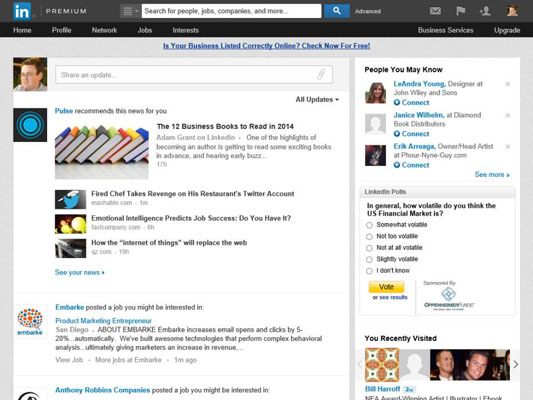Screen dimensions: 533x400
Task: Select the Slightly volatile option
Action: (x=369, y=260)
